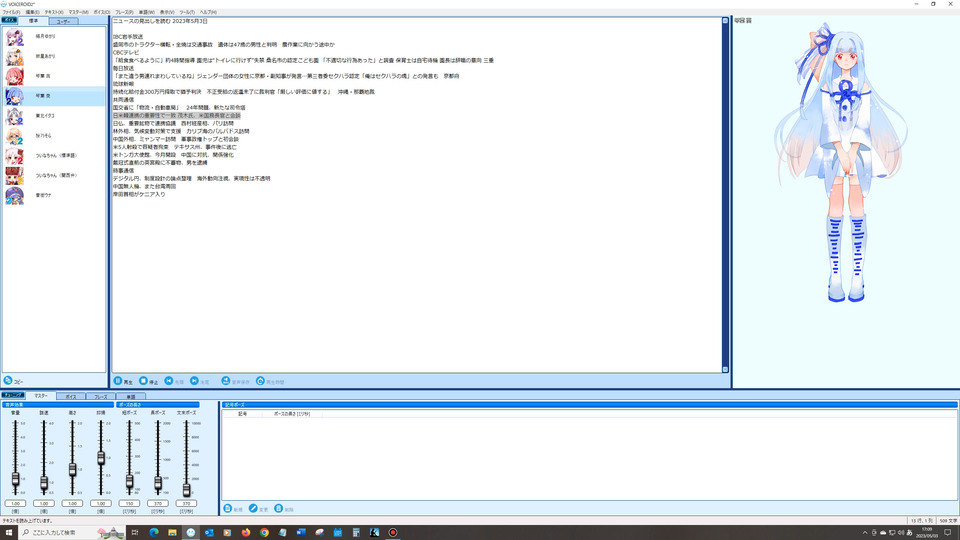Click the 抑揚 intonation slider handle
Screen dimensions: 960x540
[x=101, y=457]
